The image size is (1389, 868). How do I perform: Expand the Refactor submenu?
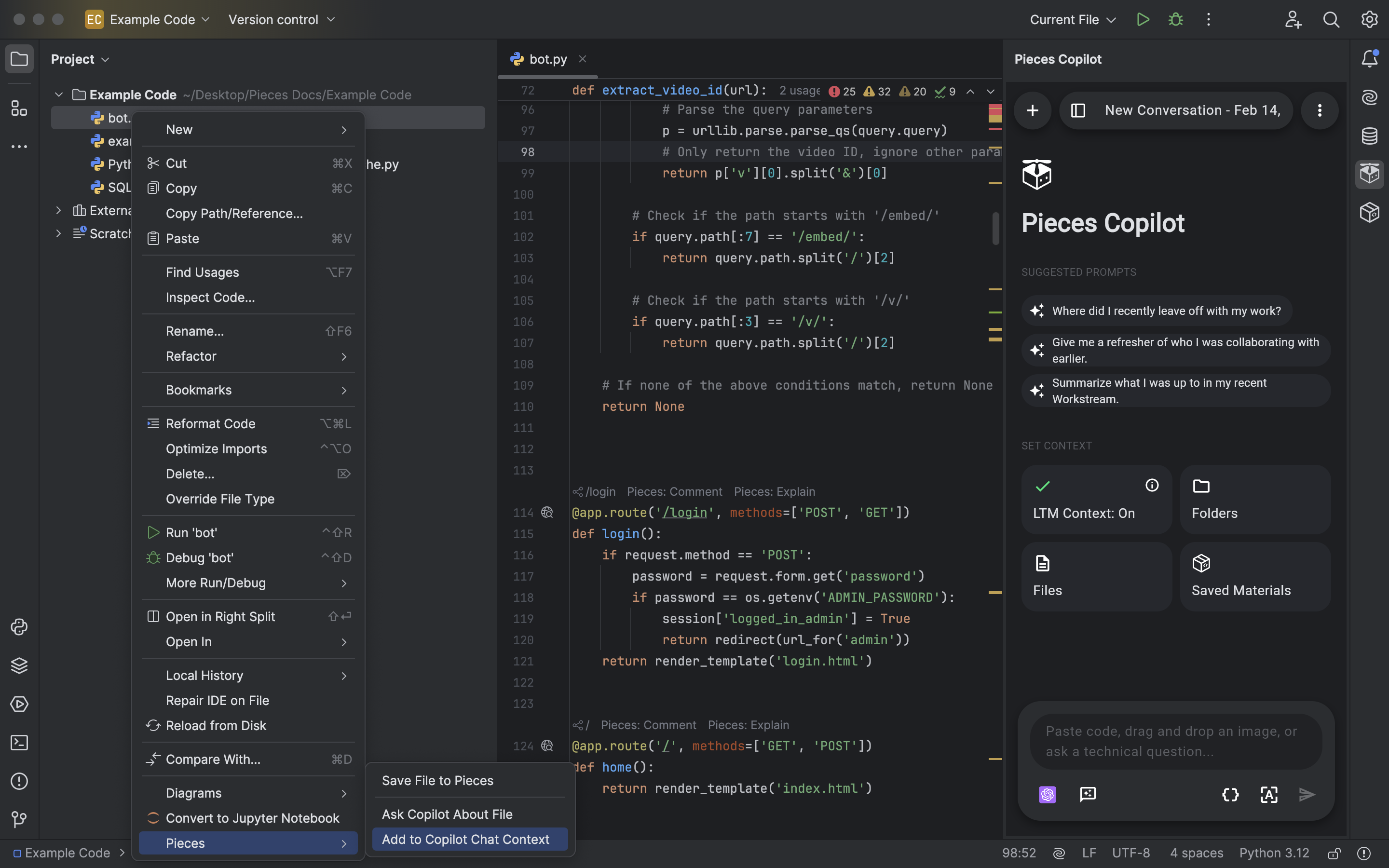coord(248,356)
